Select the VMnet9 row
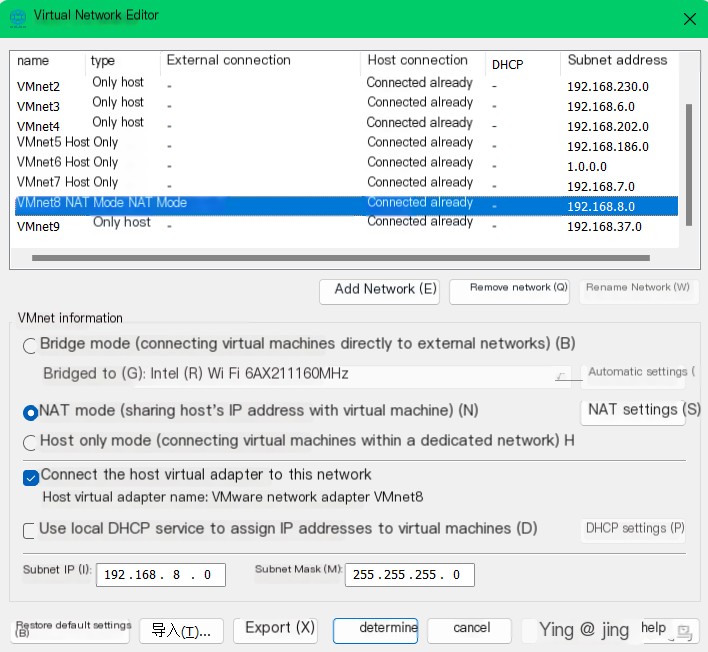The image size is (708, 652). (x=346, y=224)
